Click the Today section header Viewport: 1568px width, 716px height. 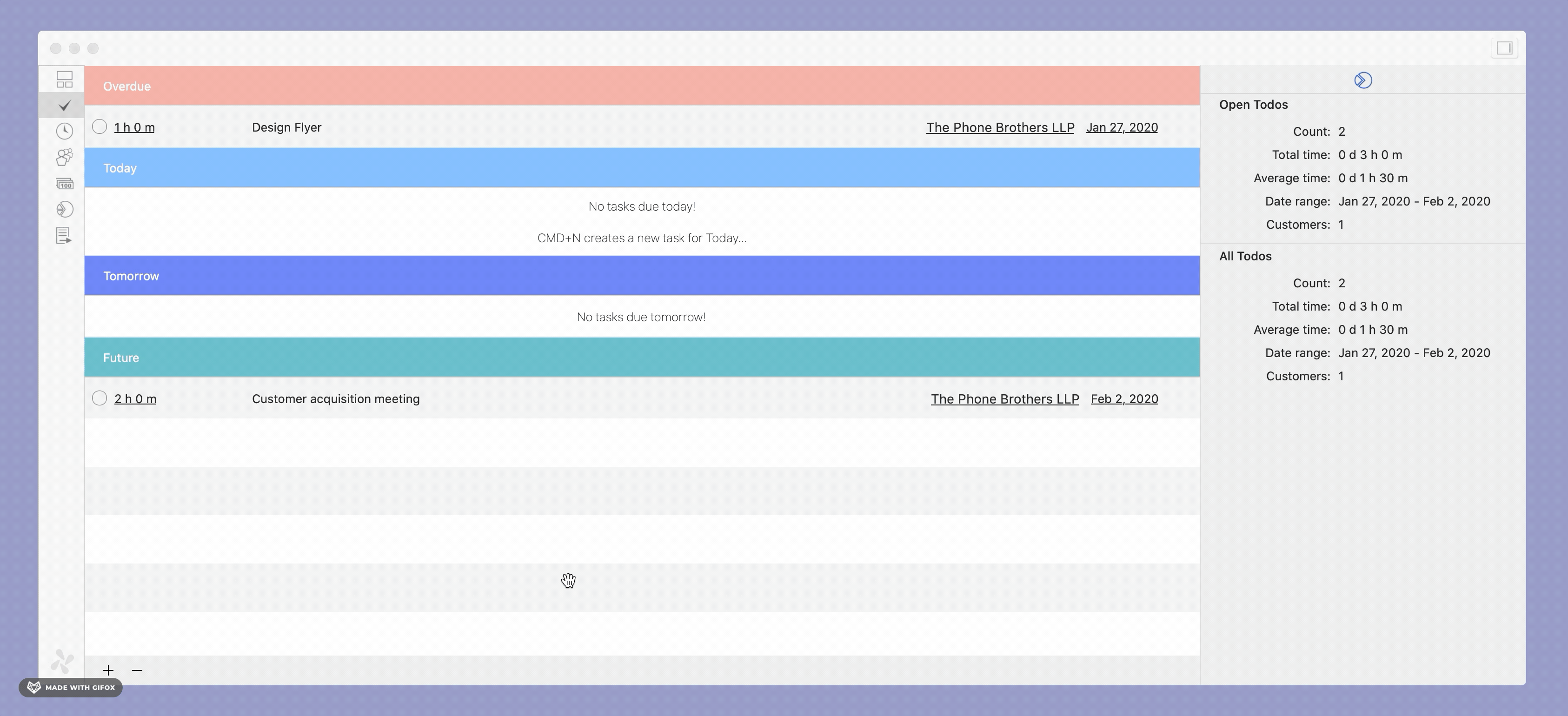coord(642,167)
